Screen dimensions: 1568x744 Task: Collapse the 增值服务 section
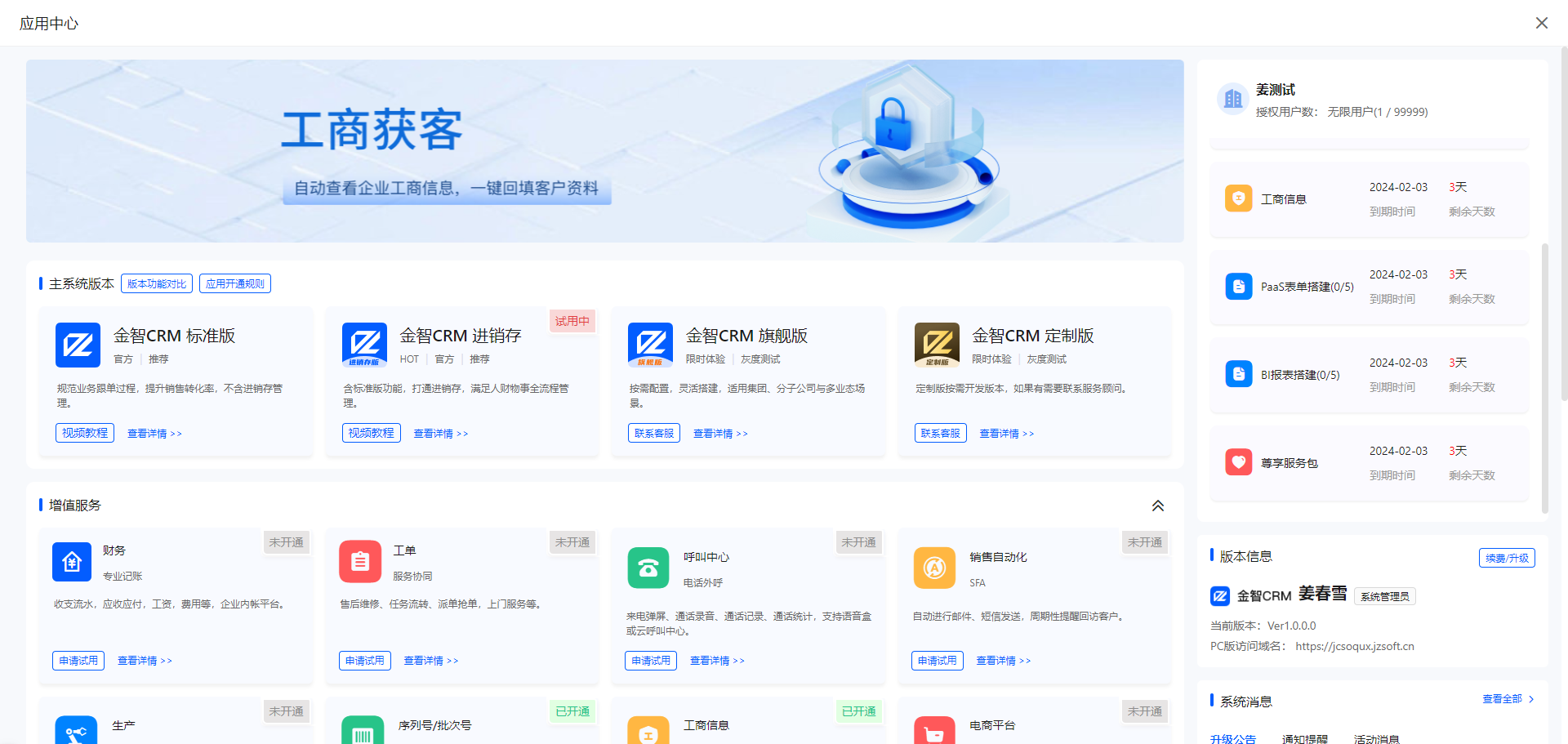(1157, 506)
